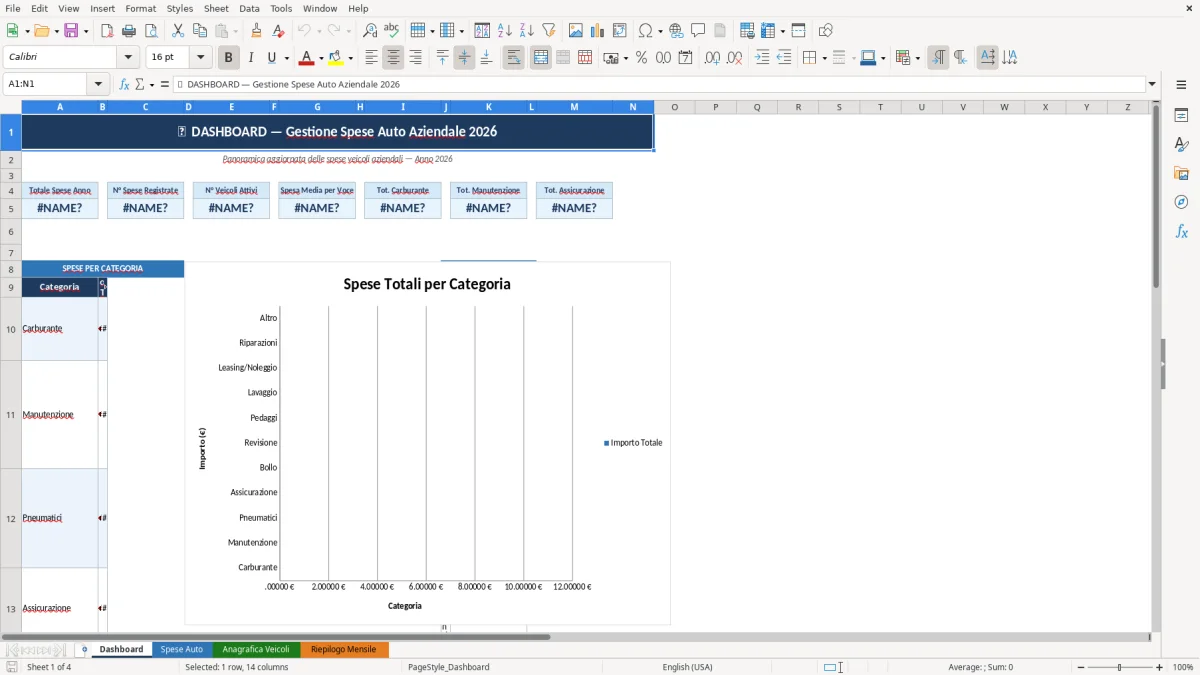This screenshot has height=675, width=1200.
Task: Open Function Wizard icon in formula bar
Action: coord(125,85)
